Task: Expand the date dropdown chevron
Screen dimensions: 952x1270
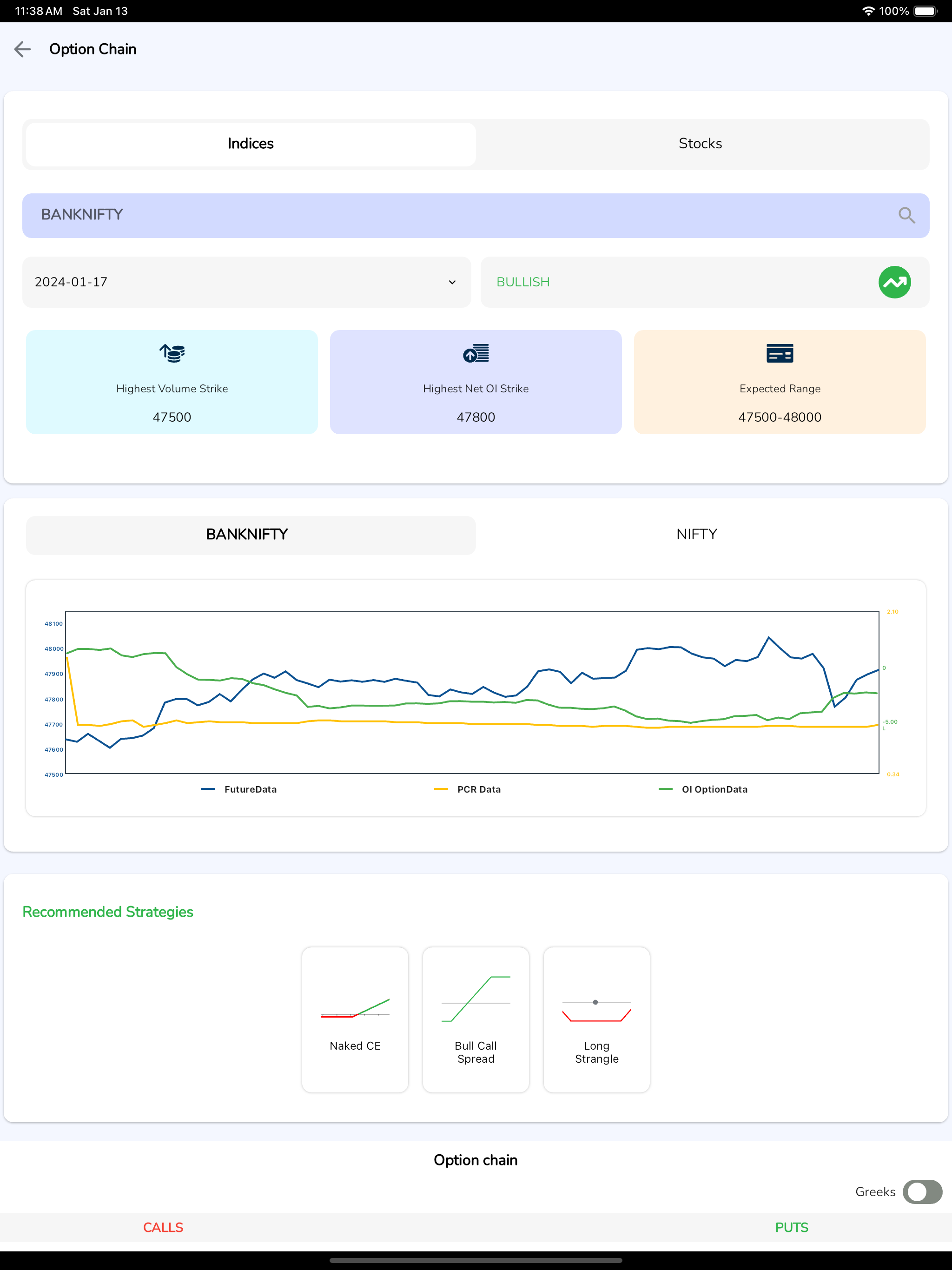Action: click(452, 283)
